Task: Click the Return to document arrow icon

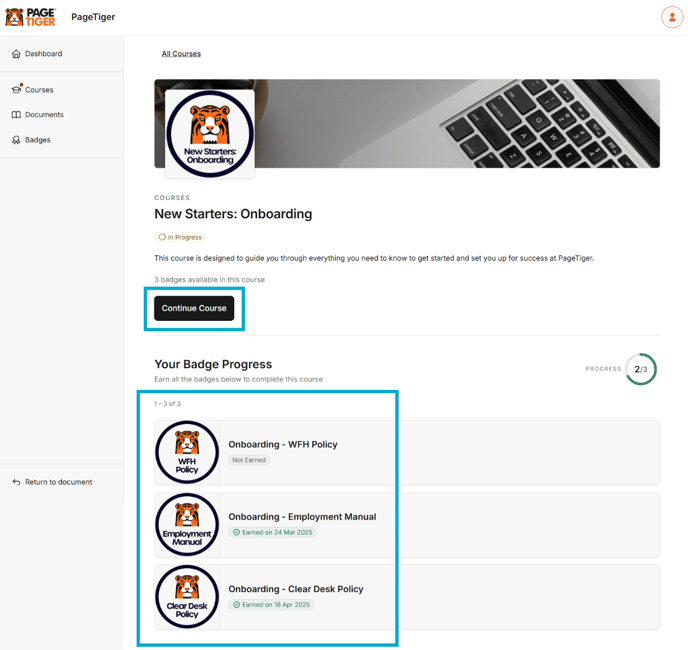Action: (x=16, y=482)
